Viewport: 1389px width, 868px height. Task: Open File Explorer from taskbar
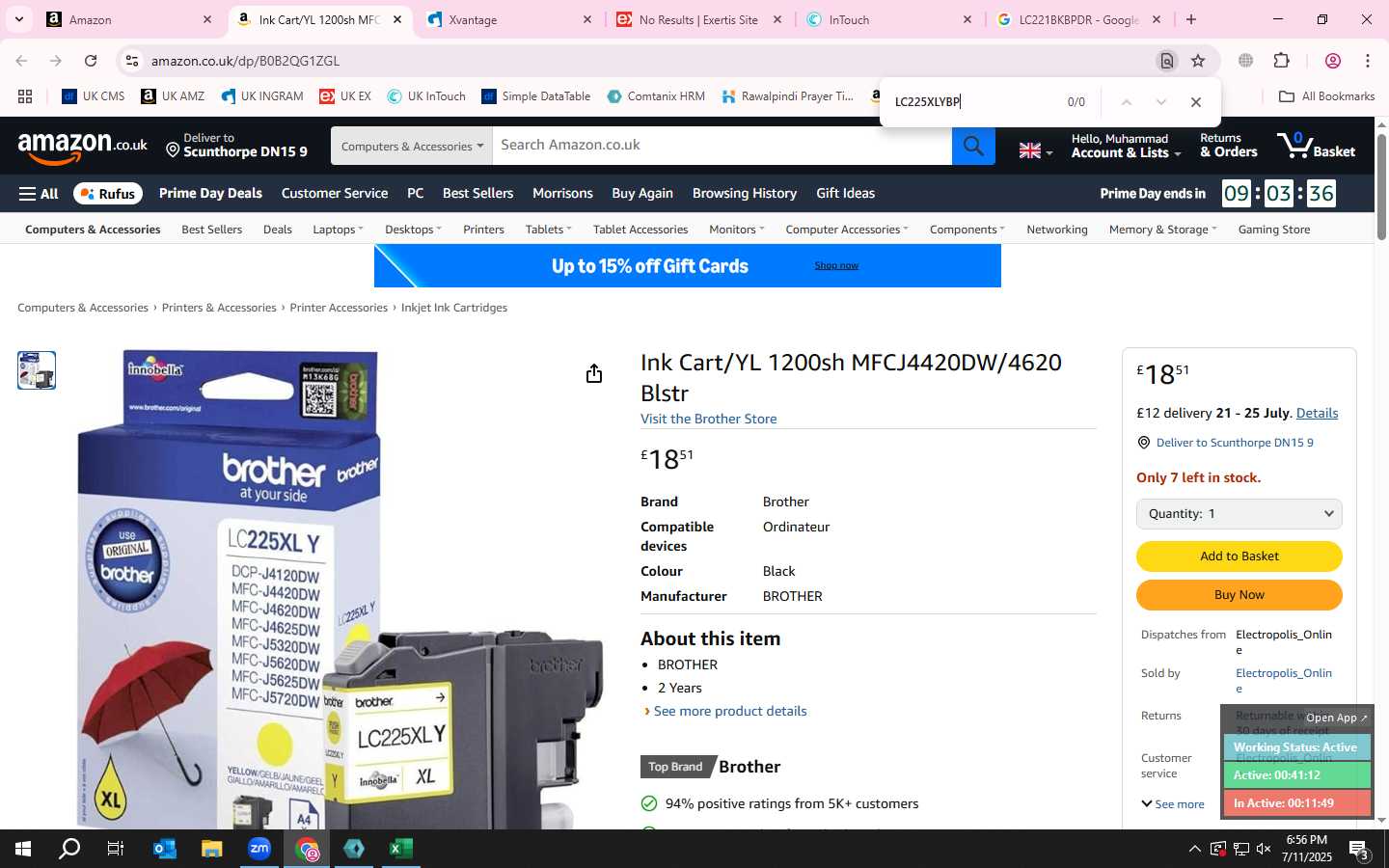tap(211, 849)
